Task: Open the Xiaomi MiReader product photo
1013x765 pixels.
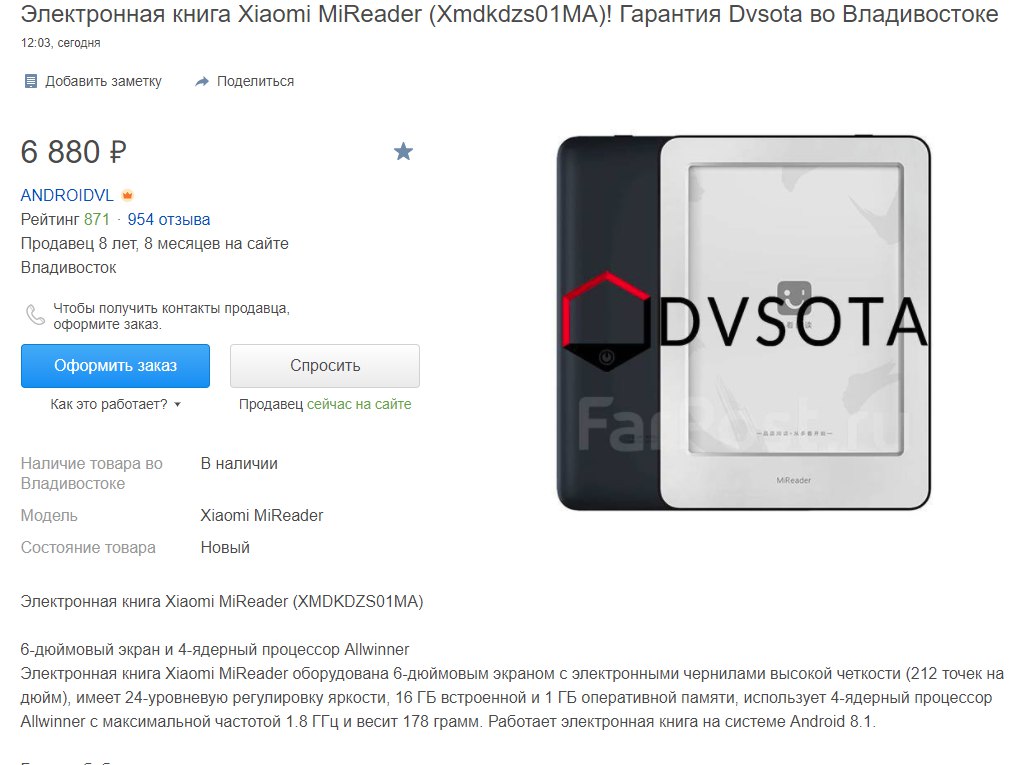Action: (744, 323)
